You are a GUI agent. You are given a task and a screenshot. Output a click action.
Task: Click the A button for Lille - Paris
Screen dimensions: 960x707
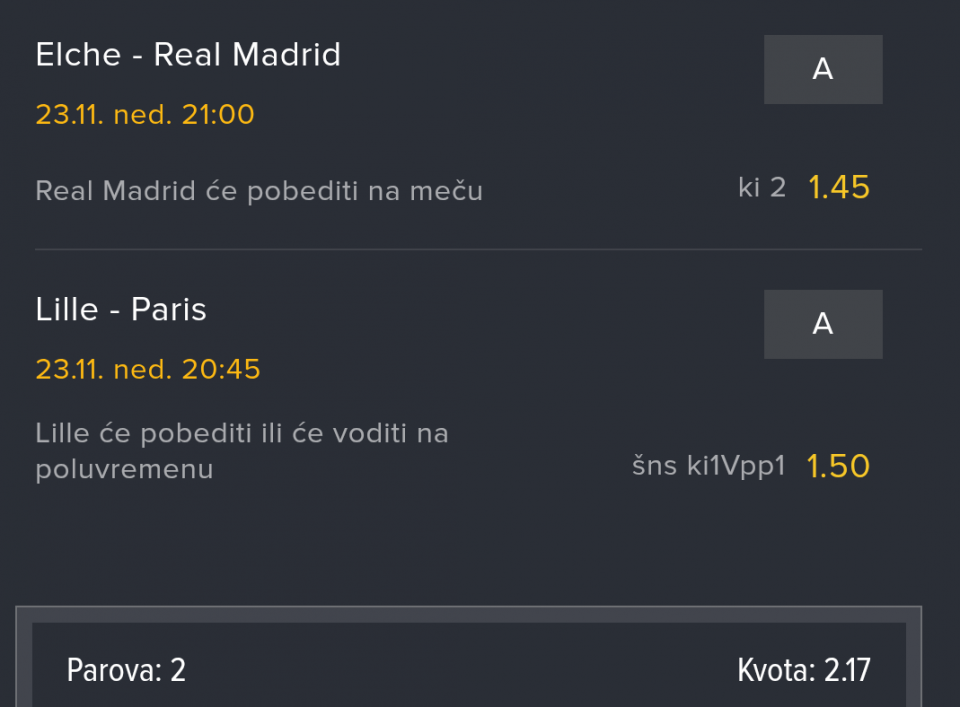[x=823, y=324]
